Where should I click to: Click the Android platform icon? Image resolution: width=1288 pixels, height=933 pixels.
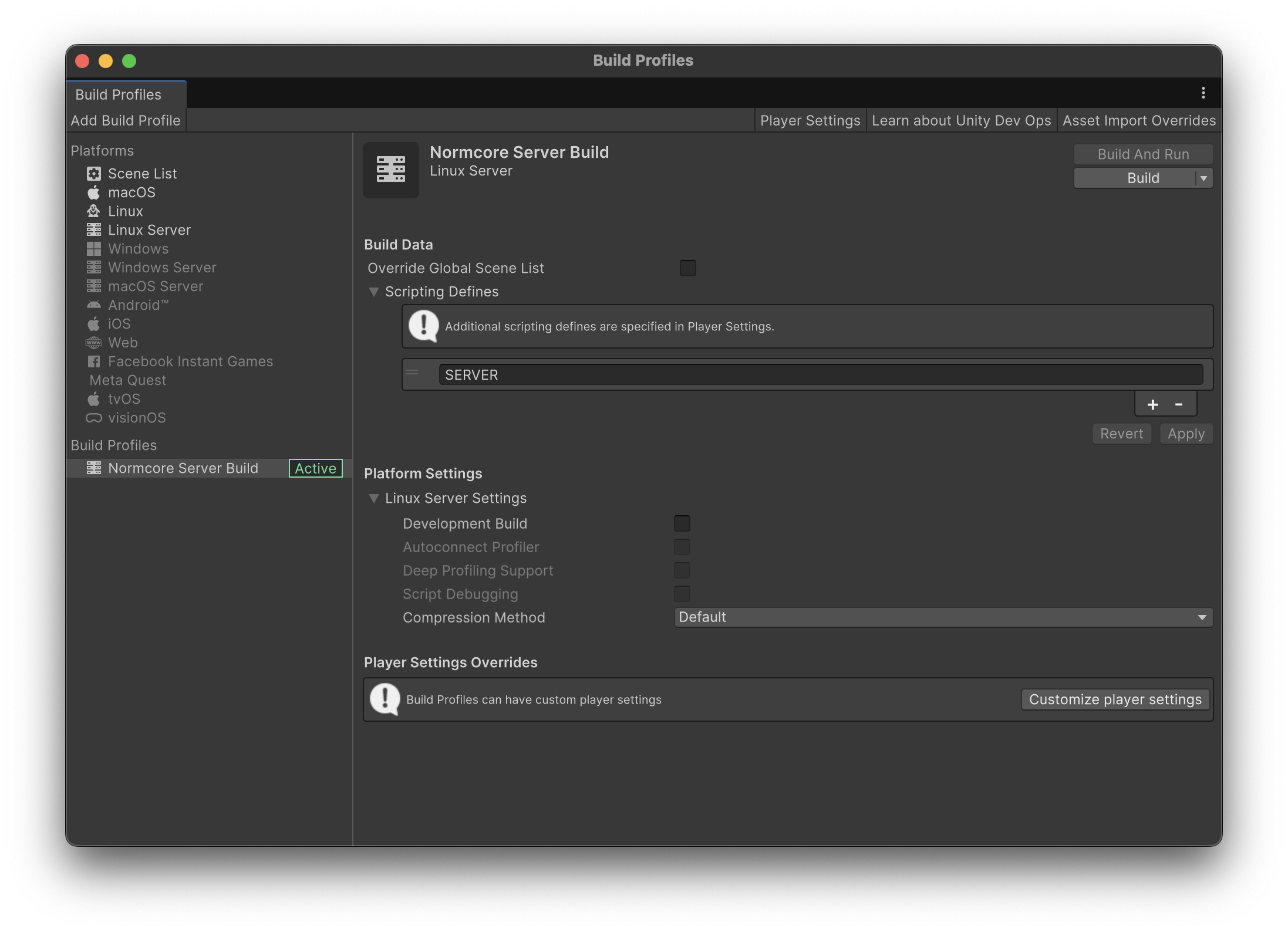coord(94,305)
